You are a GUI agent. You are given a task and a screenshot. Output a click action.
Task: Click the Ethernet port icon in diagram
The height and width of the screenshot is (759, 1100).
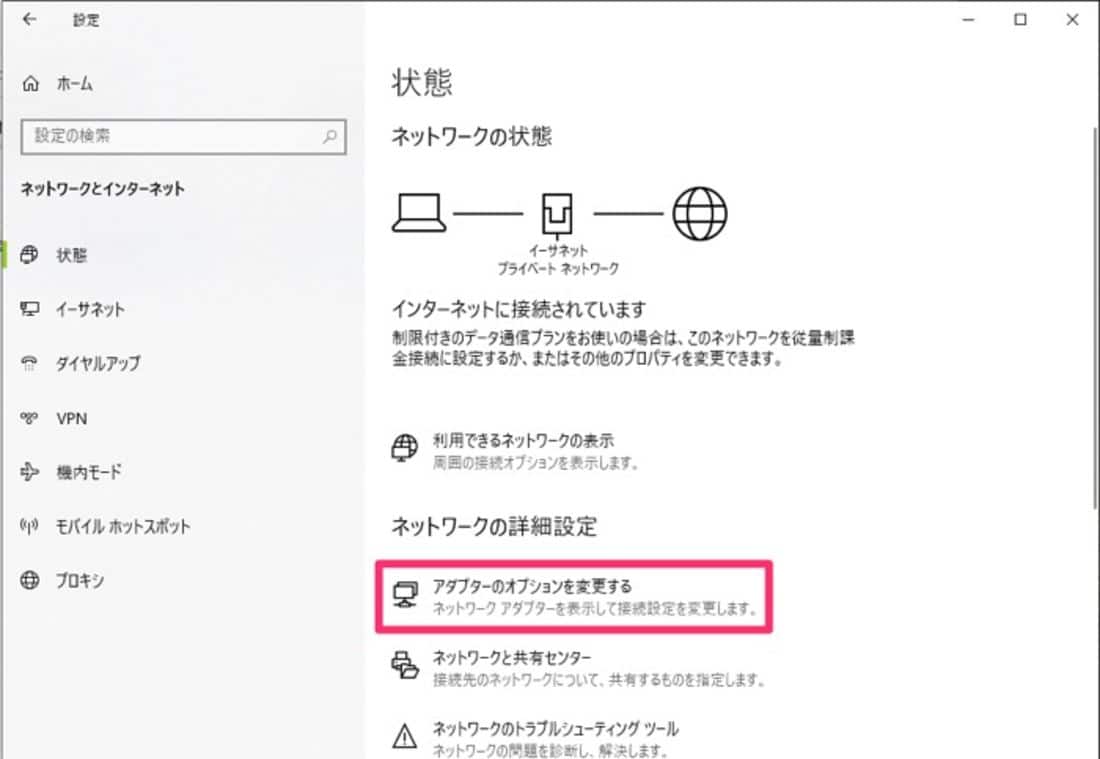pyautogui.click(x=557, y=214)
